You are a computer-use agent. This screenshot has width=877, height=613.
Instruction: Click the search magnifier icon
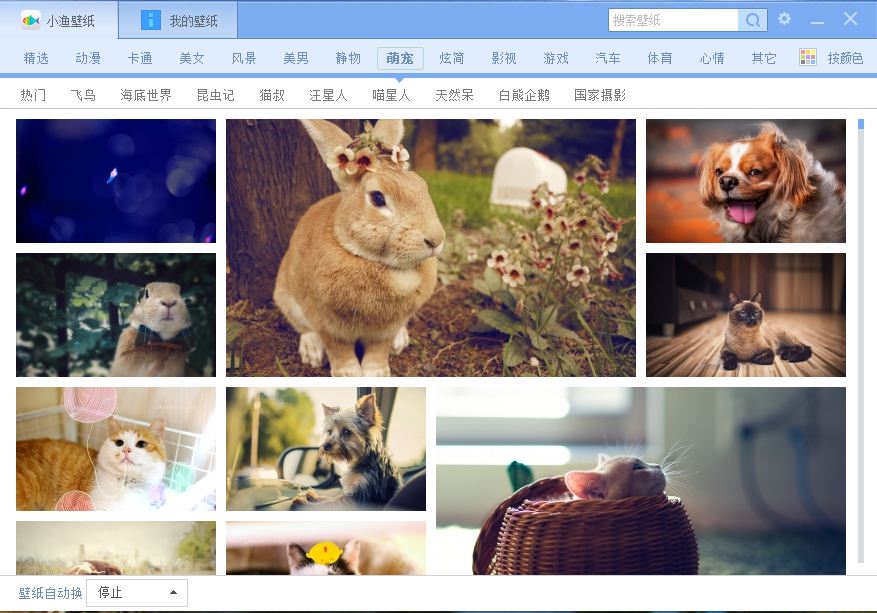(752, 20)
